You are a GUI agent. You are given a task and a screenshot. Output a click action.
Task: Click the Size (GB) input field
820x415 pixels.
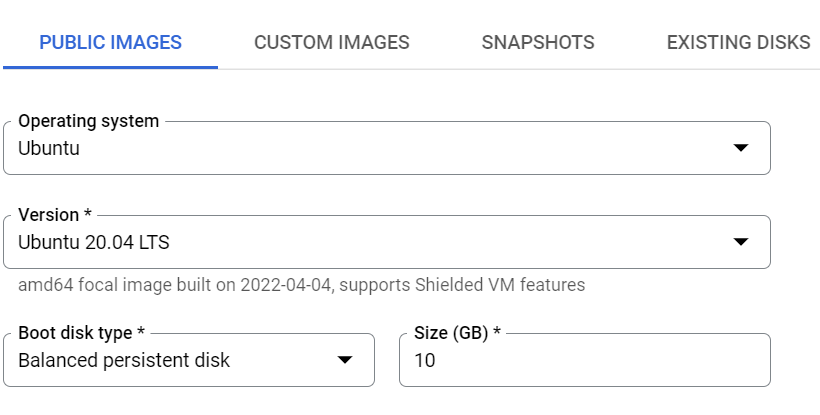[584, 360]
